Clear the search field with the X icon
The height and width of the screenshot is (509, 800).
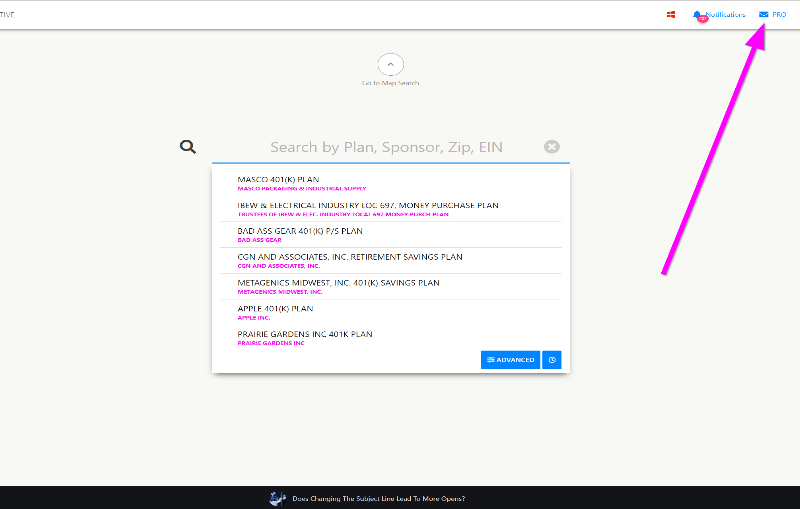pyautogui.click(x=552, y=147)
